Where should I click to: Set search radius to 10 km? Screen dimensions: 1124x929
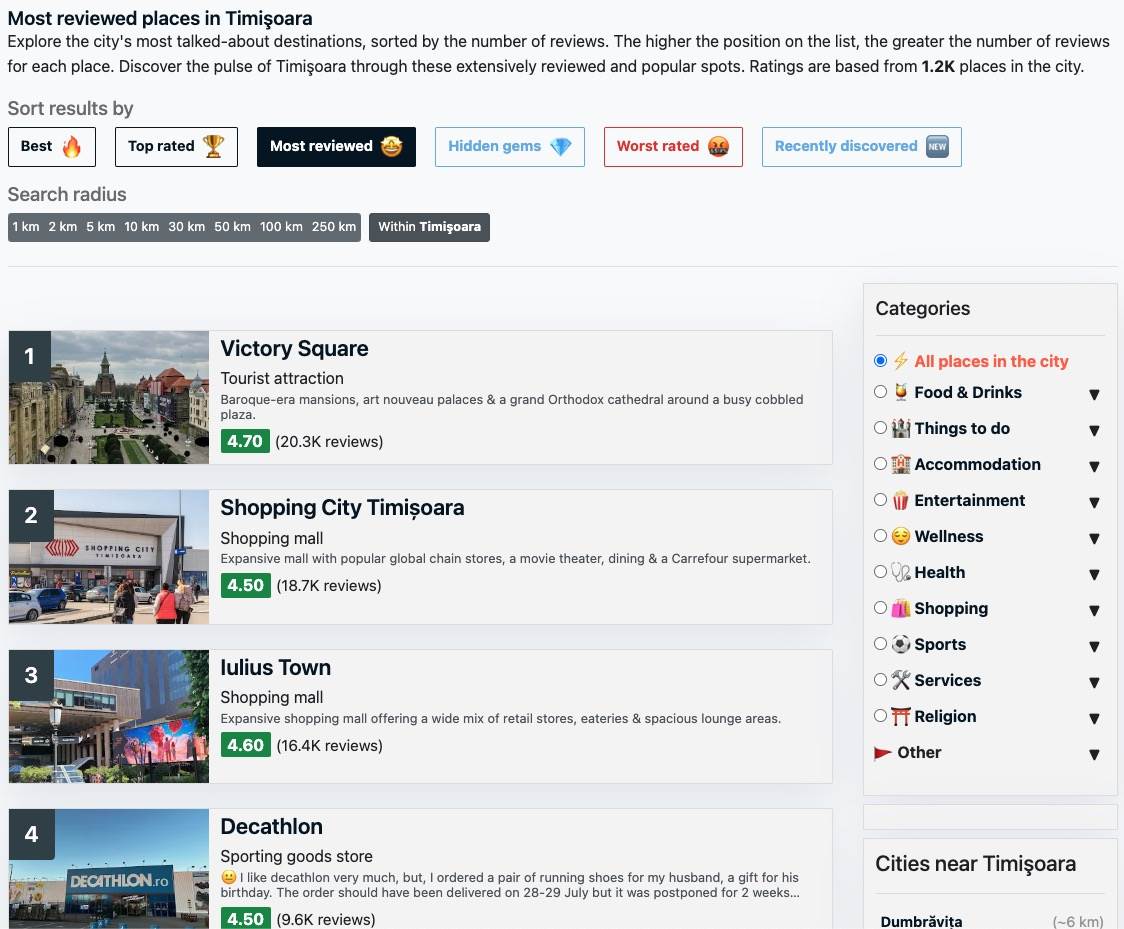point(141,227)
